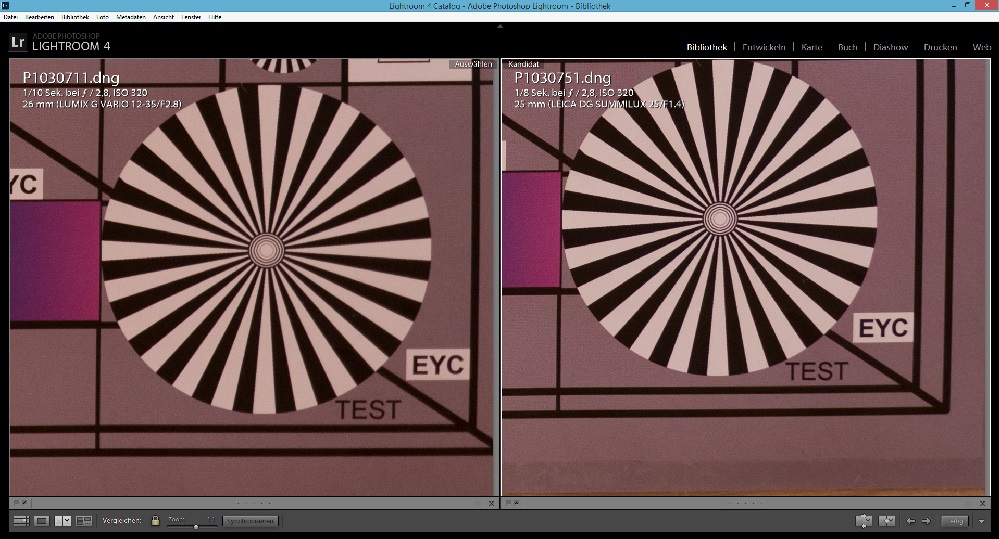Open the Hilfe menu
Screen dimensions: 999x539
[x=215, y=17]
